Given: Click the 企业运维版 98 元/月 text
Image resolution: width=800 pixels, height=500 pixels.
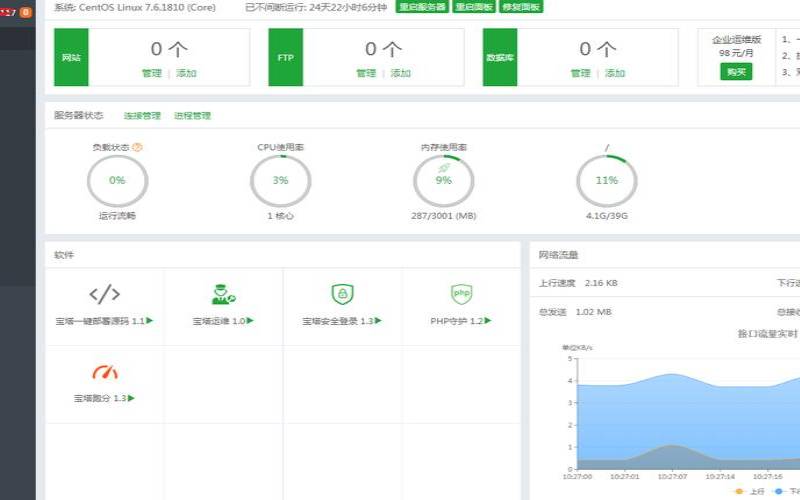Looking at the screenshot, I should [x=736, y=46].
